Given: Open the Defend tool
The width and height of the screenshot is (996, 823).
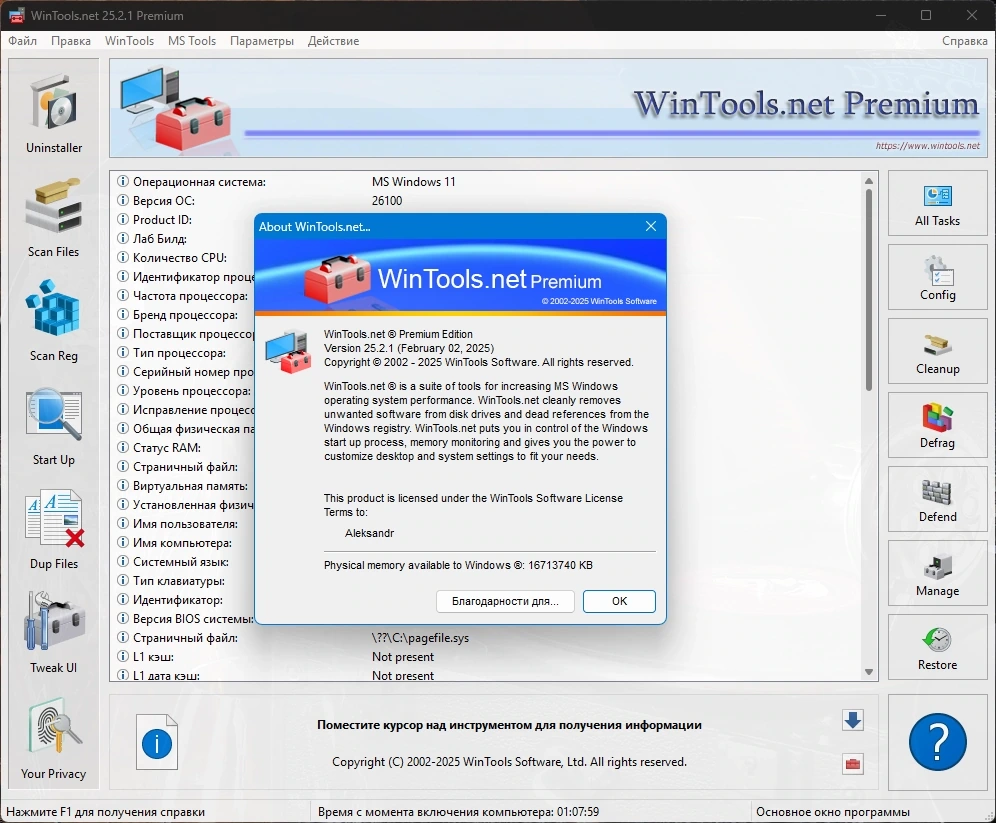Looking at the screenshot, I should click(937, 499).
